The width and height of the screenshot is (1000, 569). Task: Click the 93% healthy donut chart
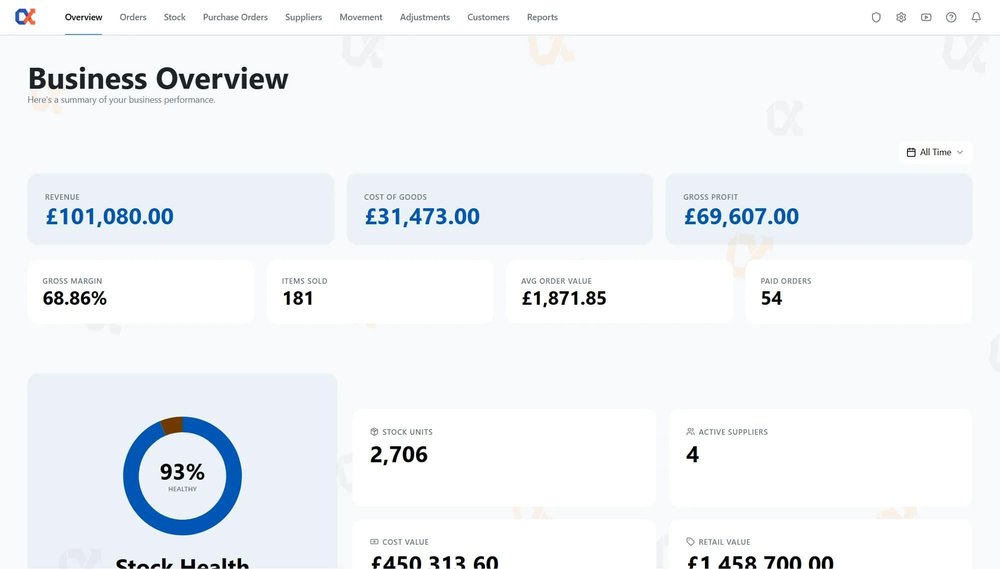click(182, 476)
